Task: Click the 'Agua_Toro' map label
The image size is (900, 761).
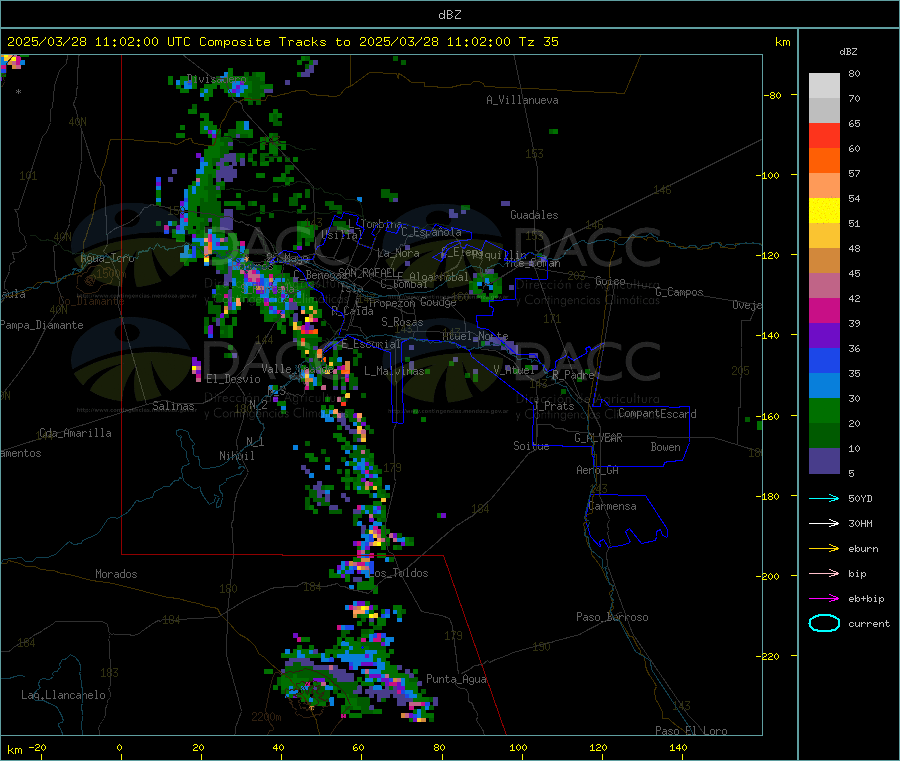Action: coord(107,258)
